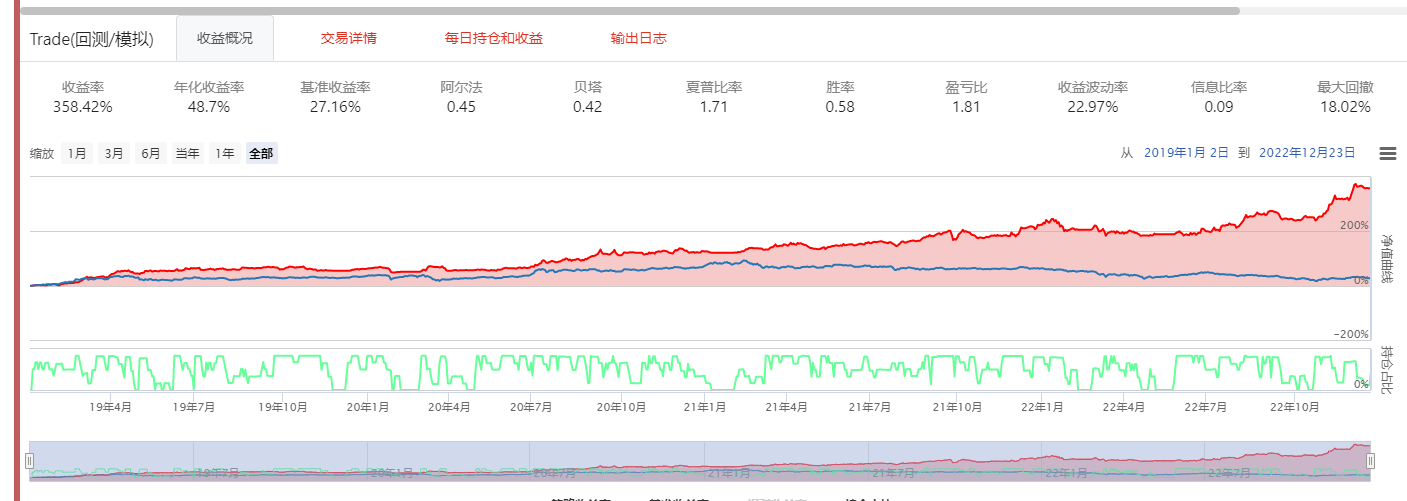Screen dimensions: 1407x501
Task: Zoom chart to 当年
Action: (x=187, y=154)
